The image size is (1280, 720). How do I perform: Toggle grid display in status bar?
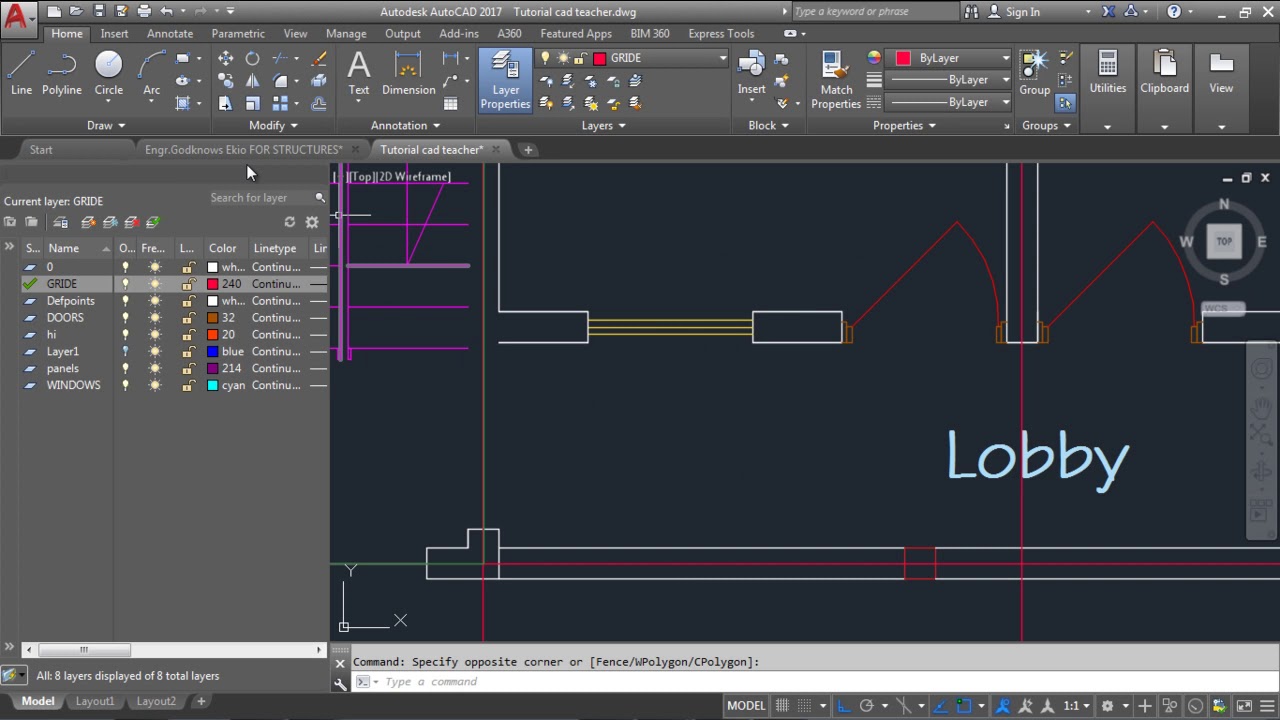pyautogui.click(x=782, y=706)
